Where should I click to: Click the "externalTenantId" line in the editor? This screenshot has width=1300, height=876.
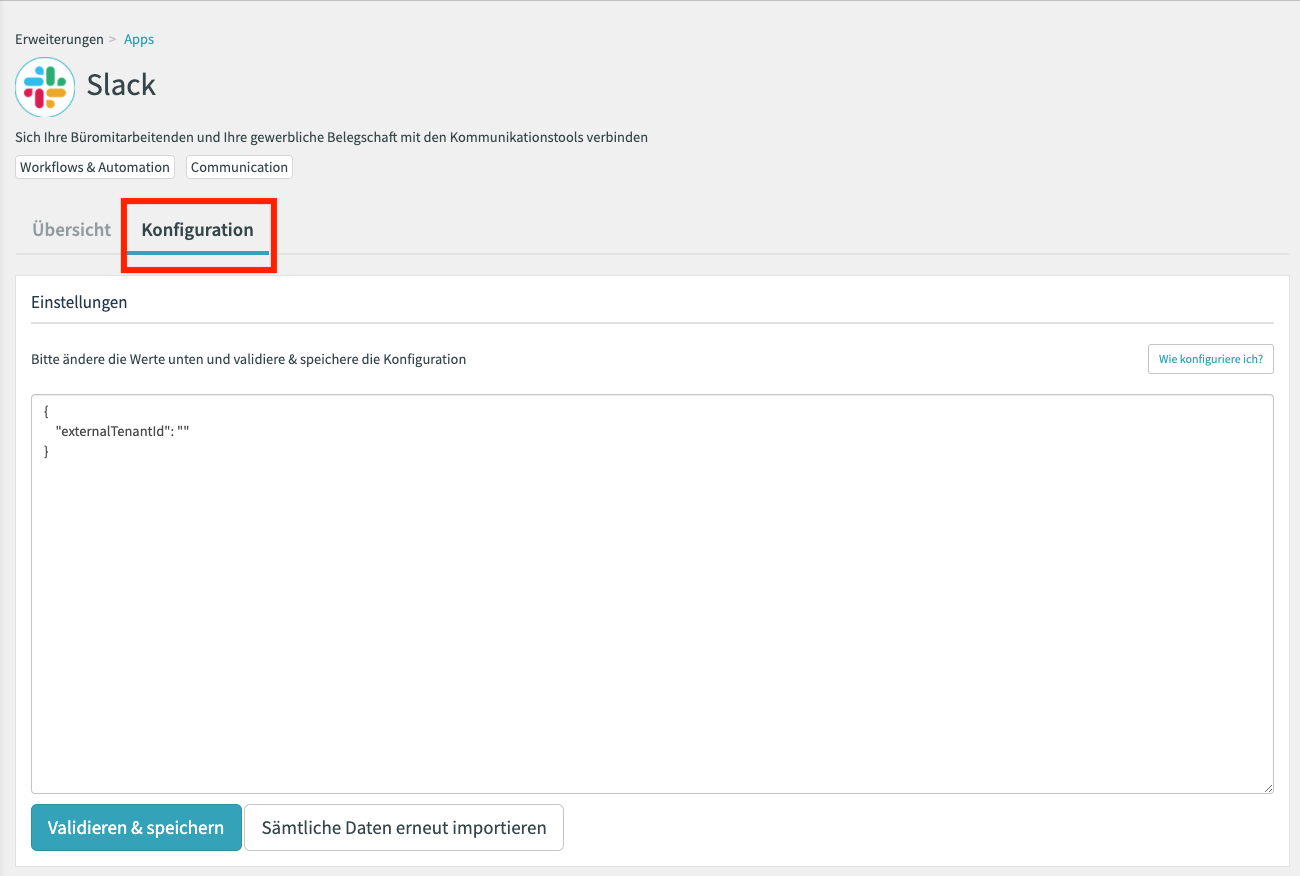[122, 431]
